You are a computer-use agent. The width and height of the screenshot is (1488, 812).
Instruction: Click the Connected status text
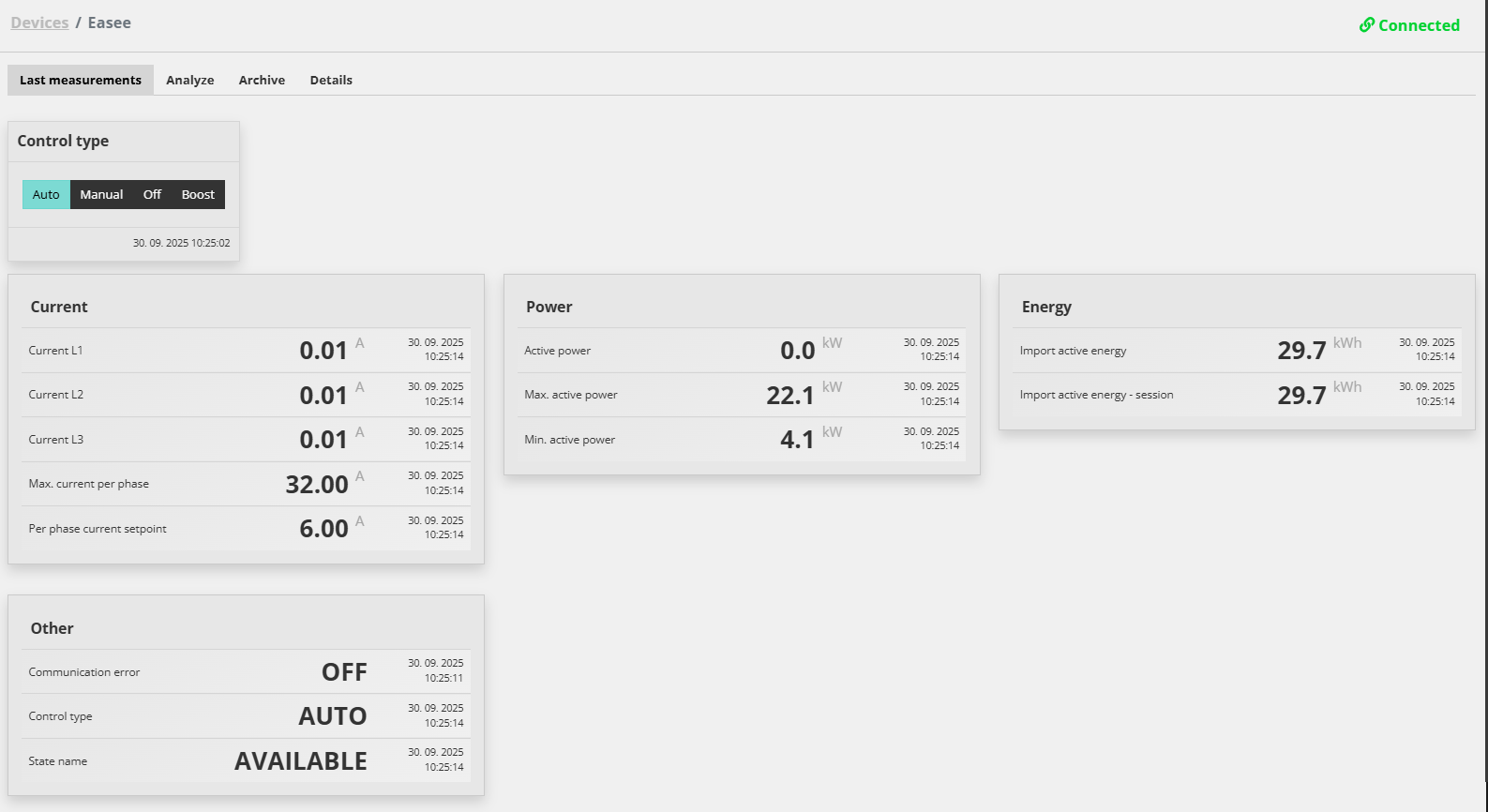click(x=1419, y=25)
